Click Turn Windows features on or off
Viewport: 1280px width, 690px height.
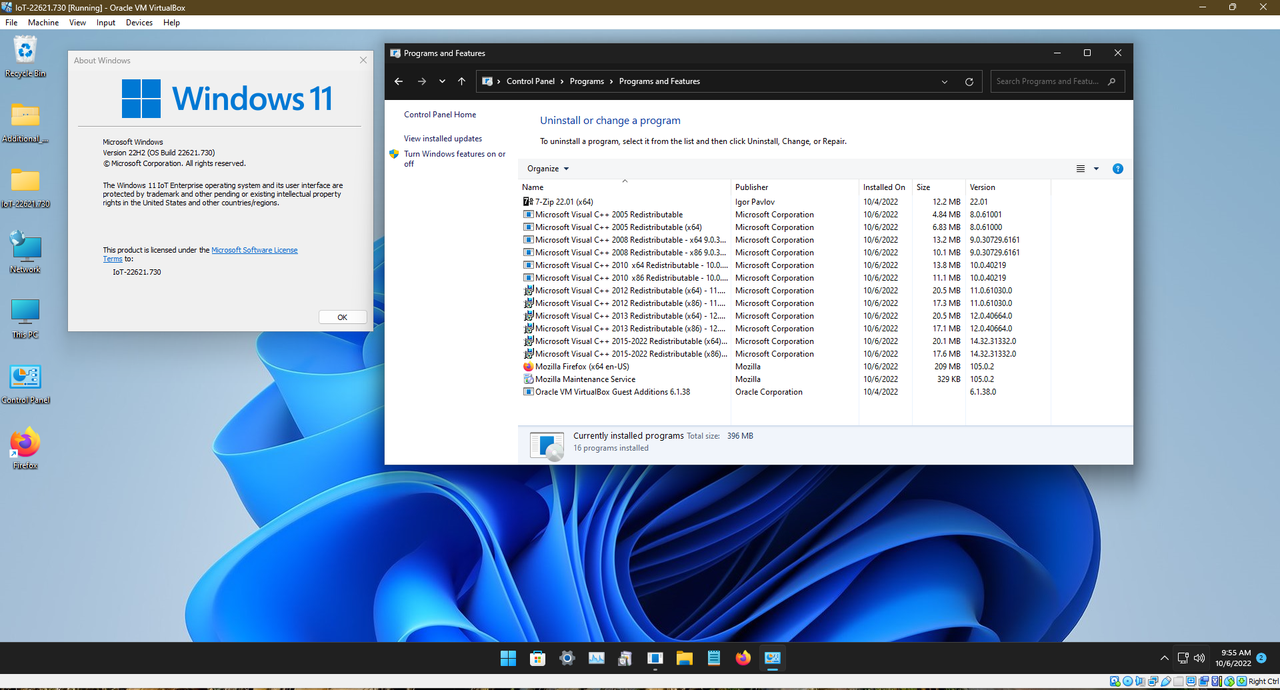(455, 159)
